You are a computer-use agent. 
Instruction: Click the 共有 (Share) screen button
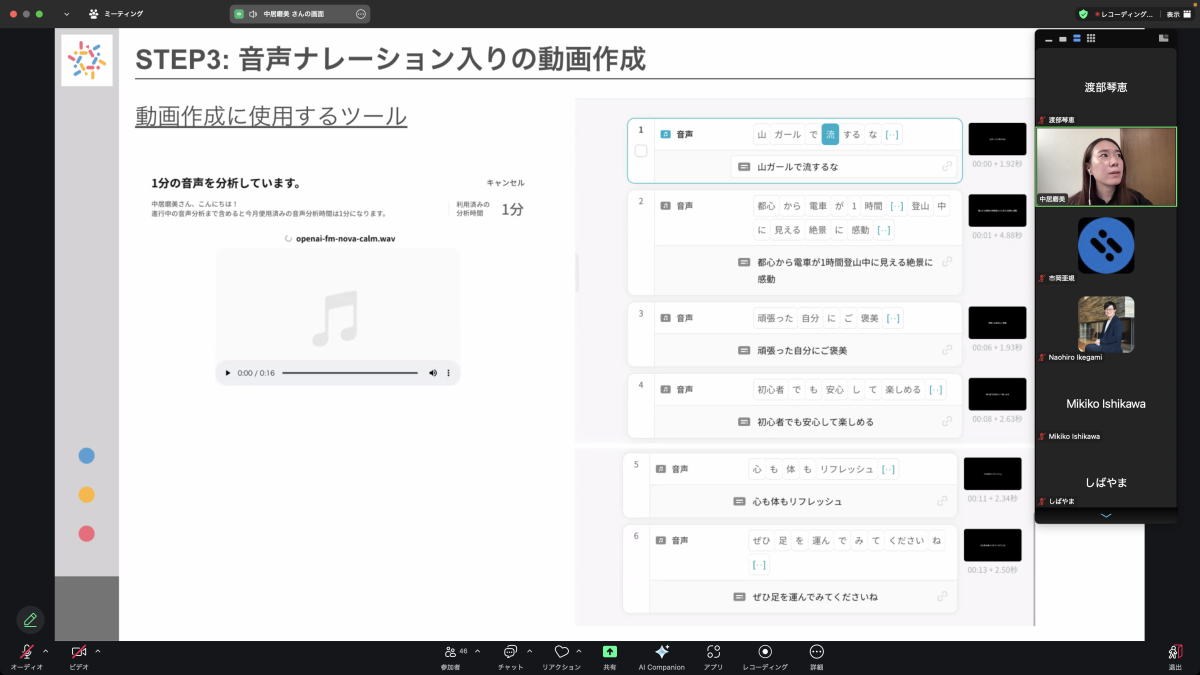pyautogui.click(x=609, y=652)
